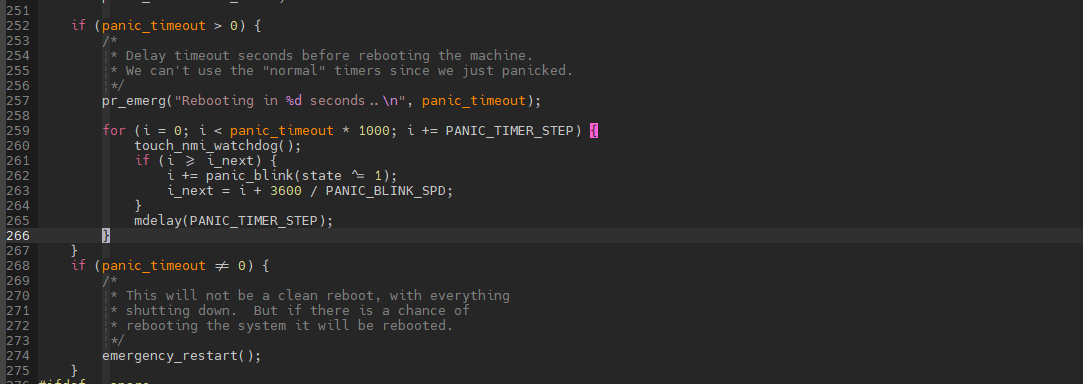Click line number 252 in the gutter
1083x384 pixels.
(x=18, y=26)
